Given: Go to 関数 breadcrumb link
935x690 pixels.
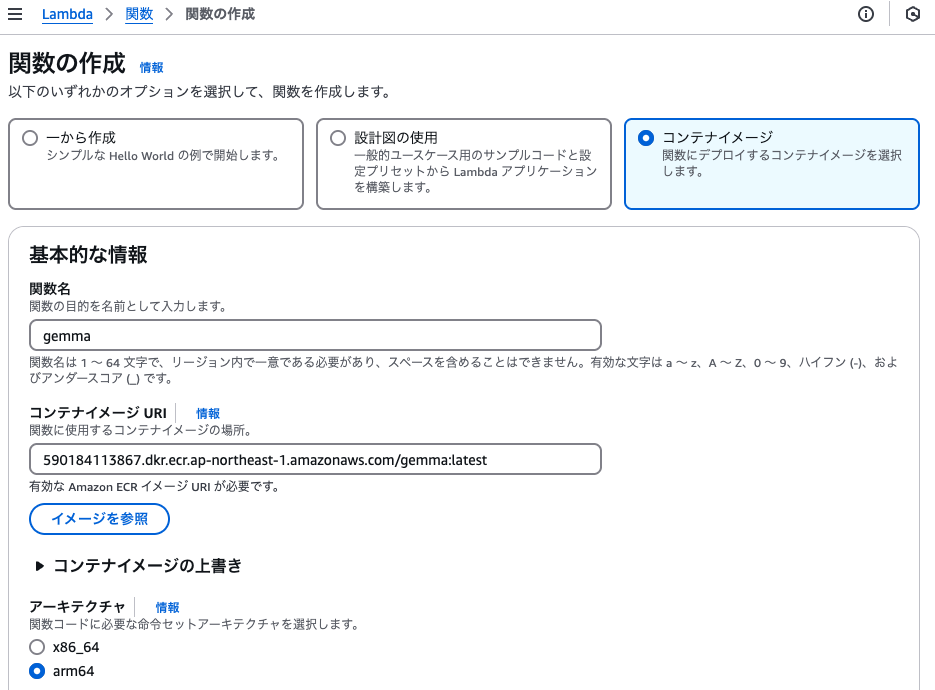Looking at the screenshot, I should point(139,14).
